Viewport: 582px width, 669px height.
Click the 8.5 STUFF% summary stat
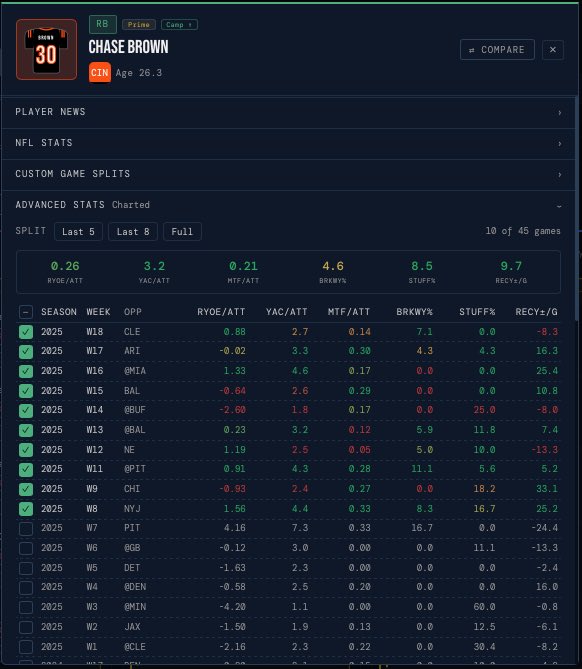(422, 272)
